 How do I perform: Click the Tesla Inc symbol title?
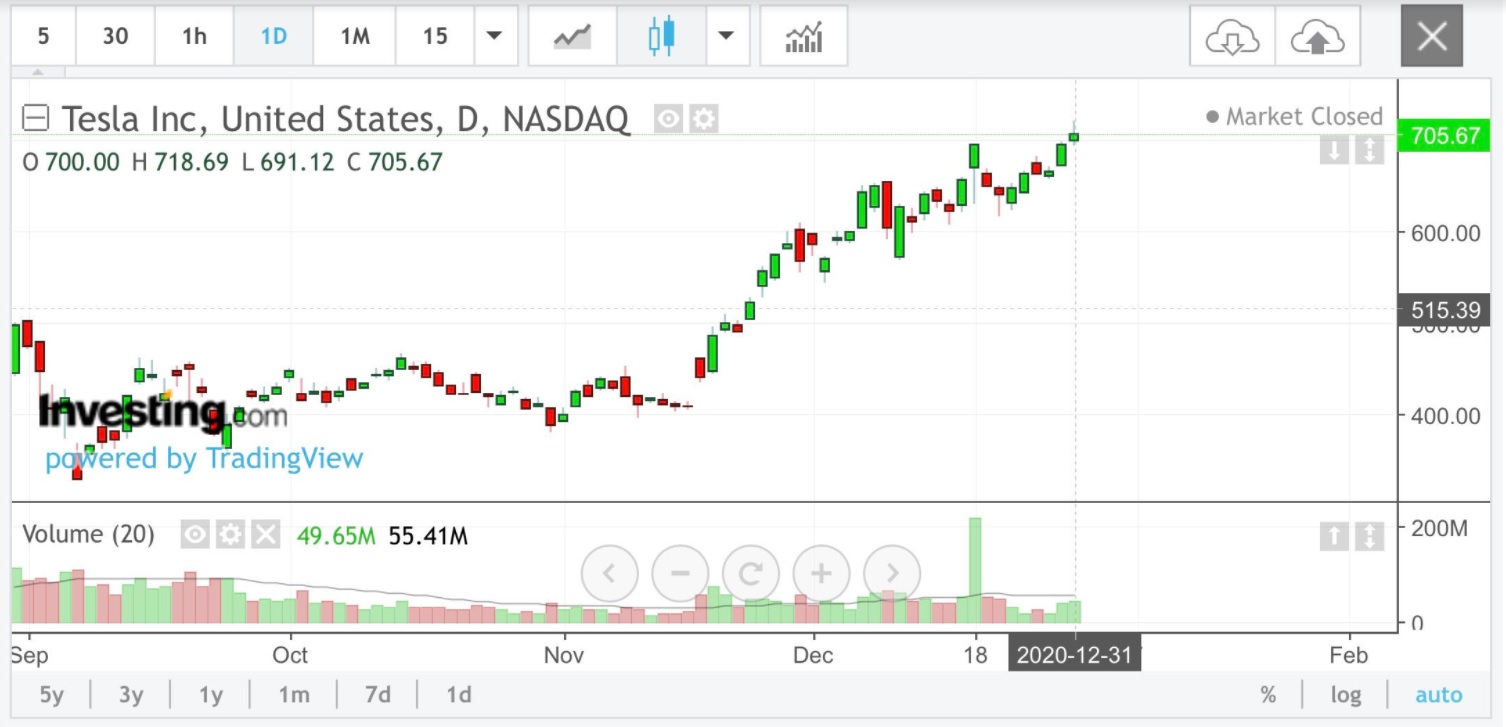coord(346,119)
